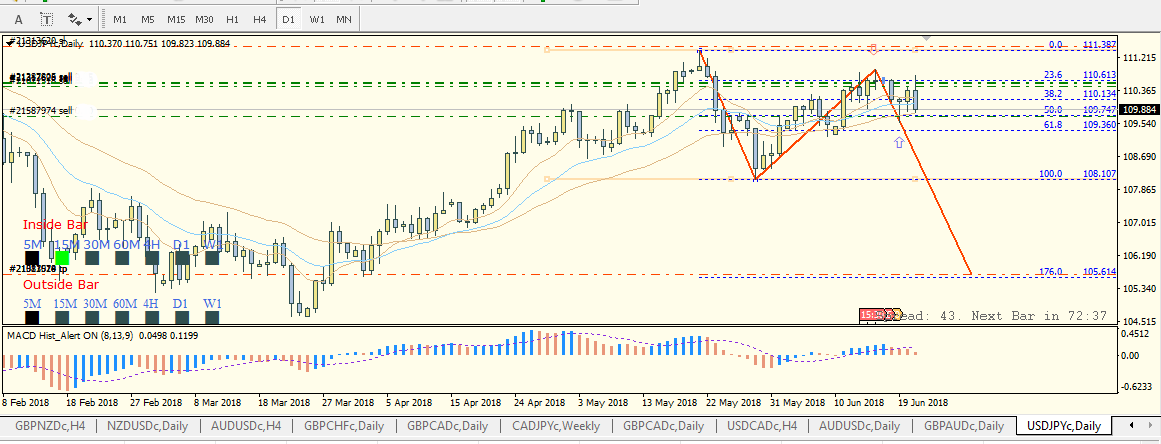Choose the arrows objects tool icon
This screenshot has width=1161, height=444.
[75, 18]
